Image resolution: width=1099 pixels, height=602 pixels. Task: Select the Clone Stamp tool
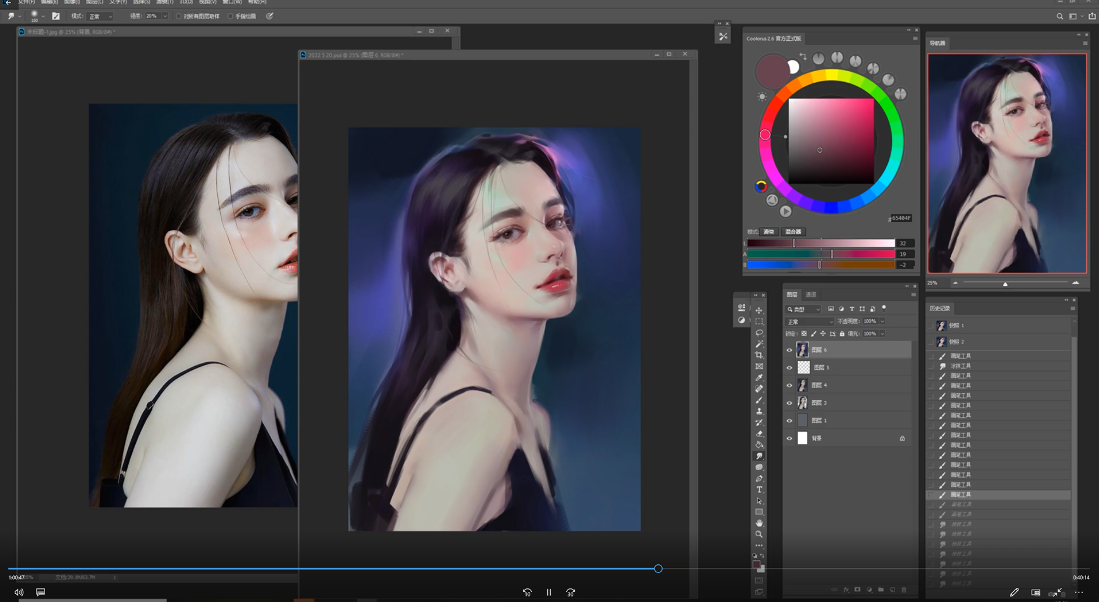coord(759,411)
